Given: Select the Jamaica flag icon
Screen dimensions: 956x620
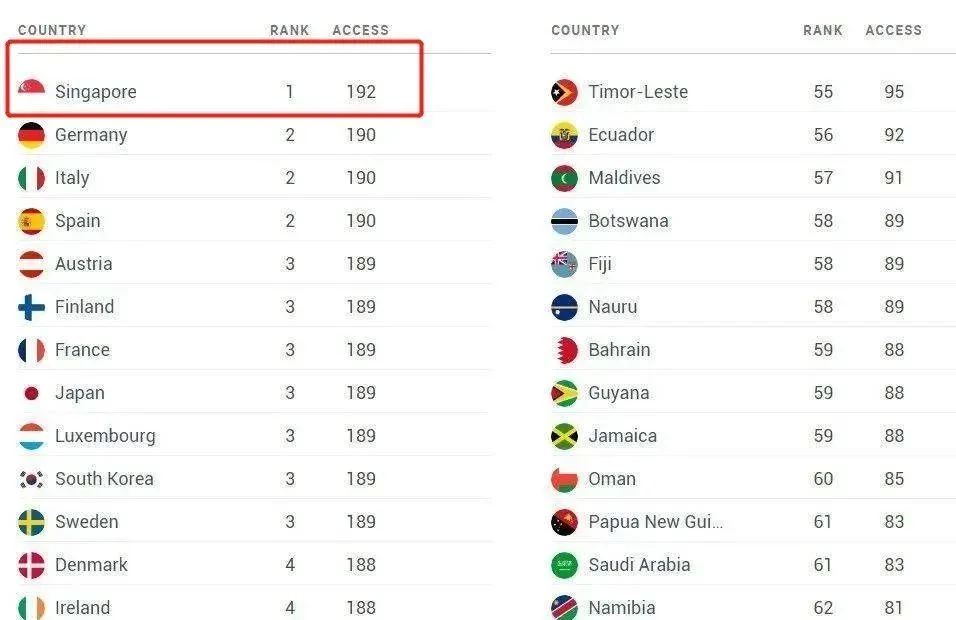Looking at the screenshot, I should [x=564, y=436].
